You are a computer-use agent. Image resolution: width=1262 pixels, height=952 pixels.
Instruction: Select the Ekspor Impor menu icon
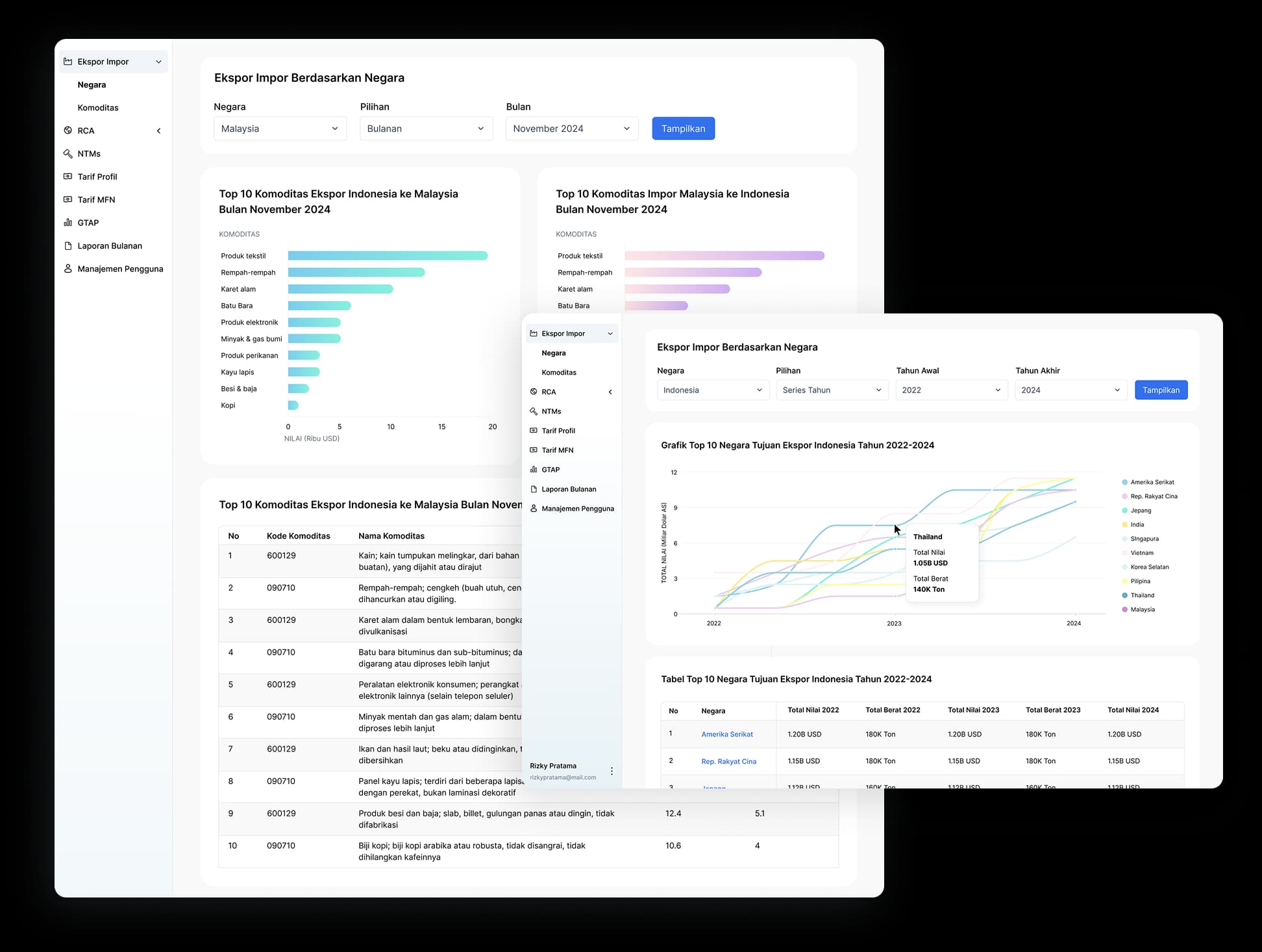[69, 61]
